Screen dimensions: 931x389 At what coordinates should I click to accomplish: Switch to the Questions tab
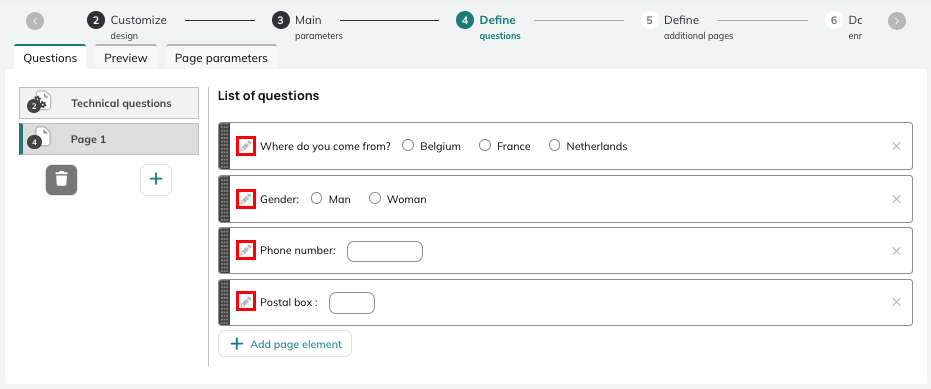point(50,58)
